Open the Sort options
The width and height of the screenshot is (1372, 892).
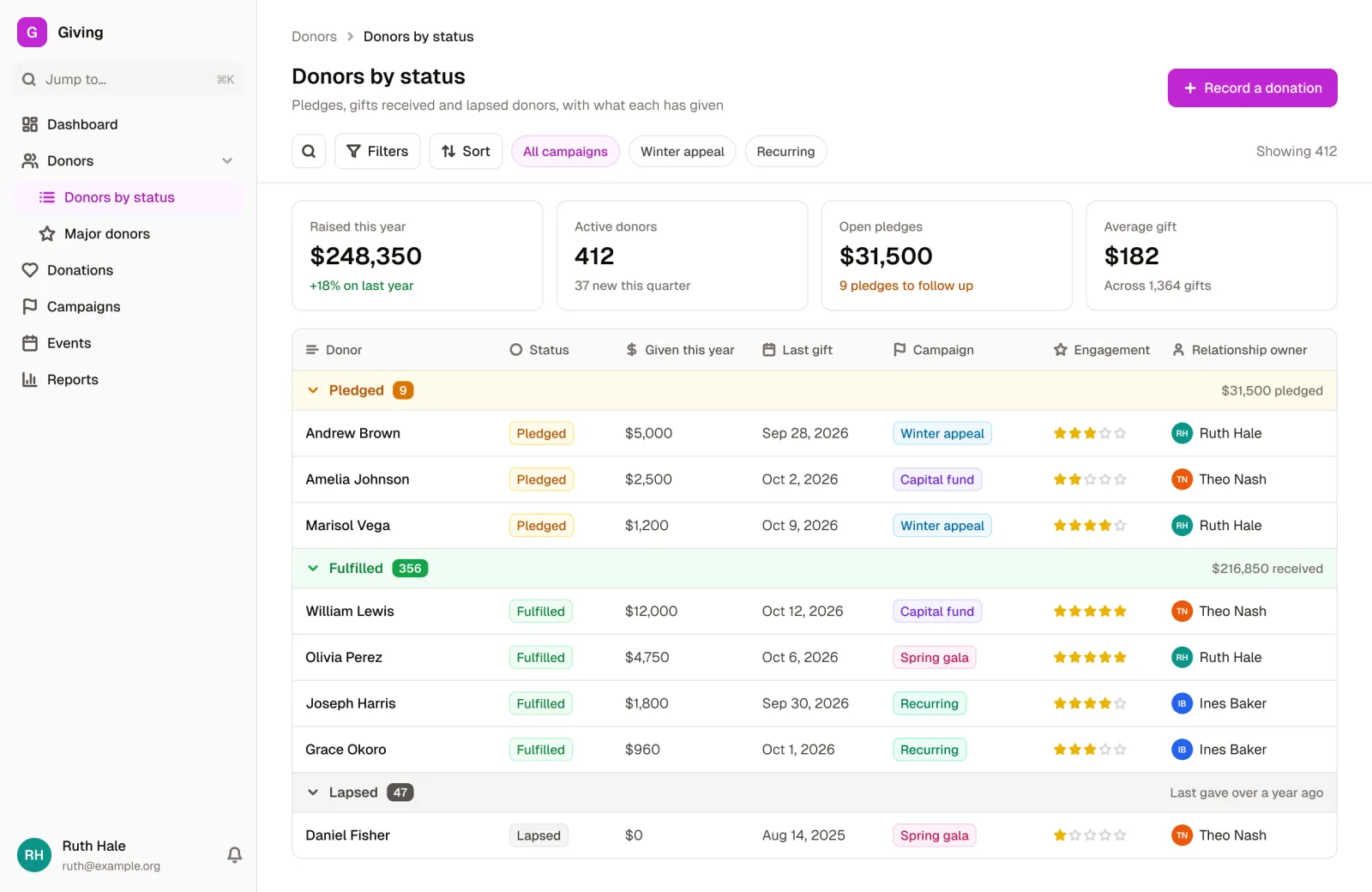(466, 151)
